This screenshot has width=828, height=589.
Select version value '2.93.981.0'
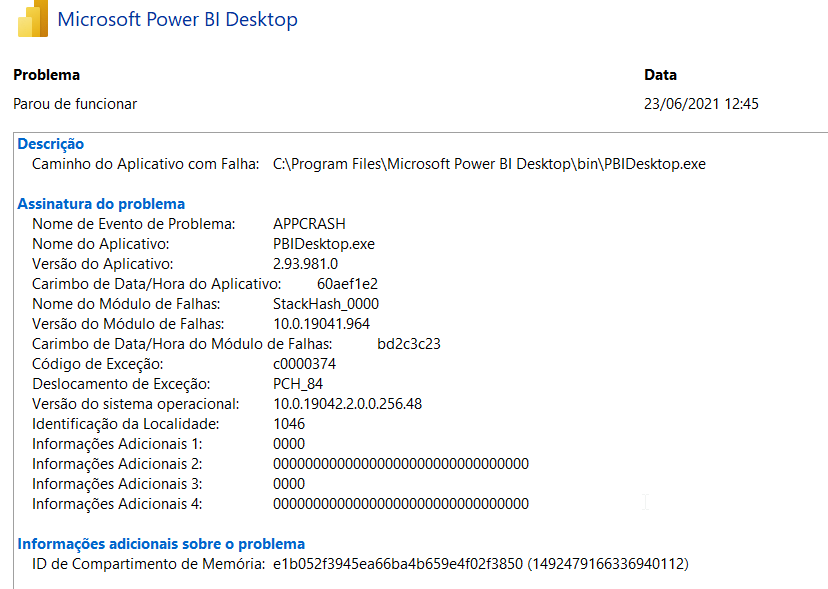[305, 264]
